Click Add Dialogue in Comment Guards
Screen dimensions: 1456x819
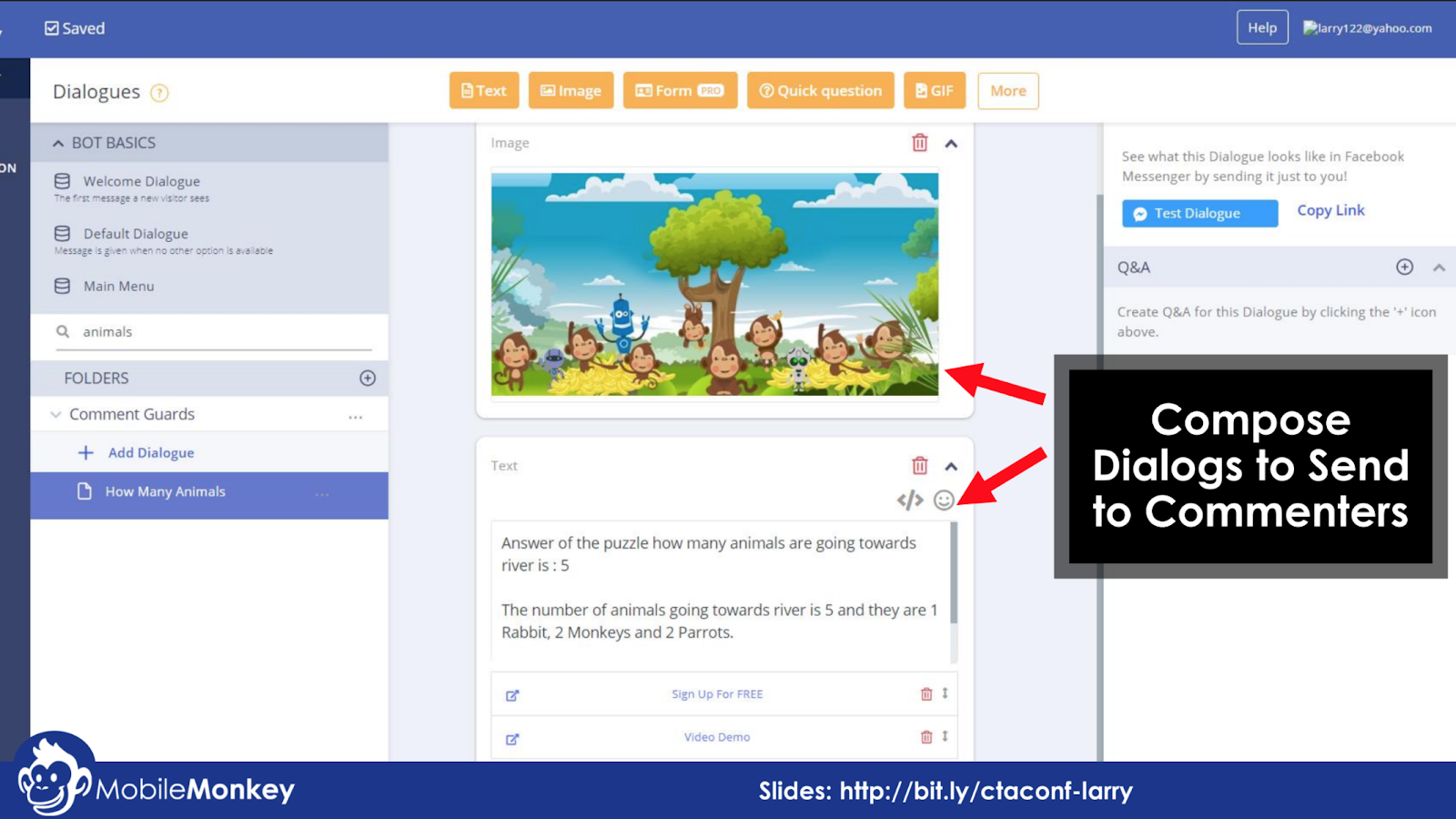151,452
